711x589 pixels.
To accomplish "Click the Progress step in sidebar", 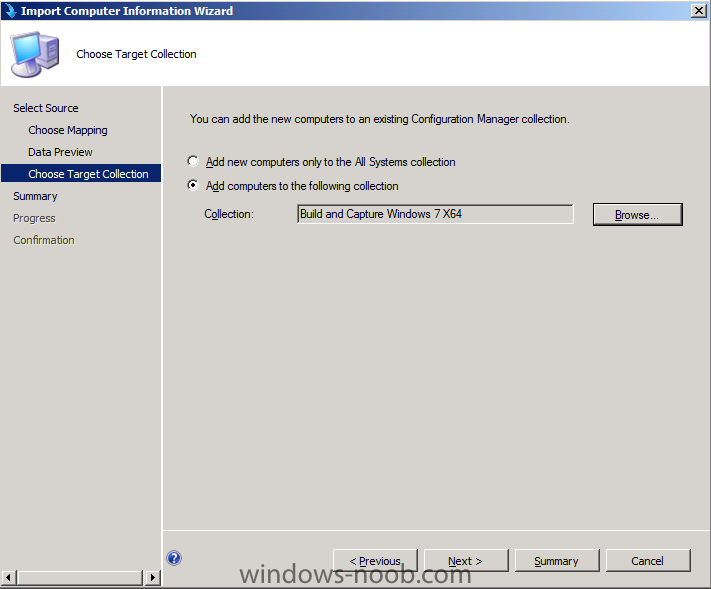I will (34, 218).
